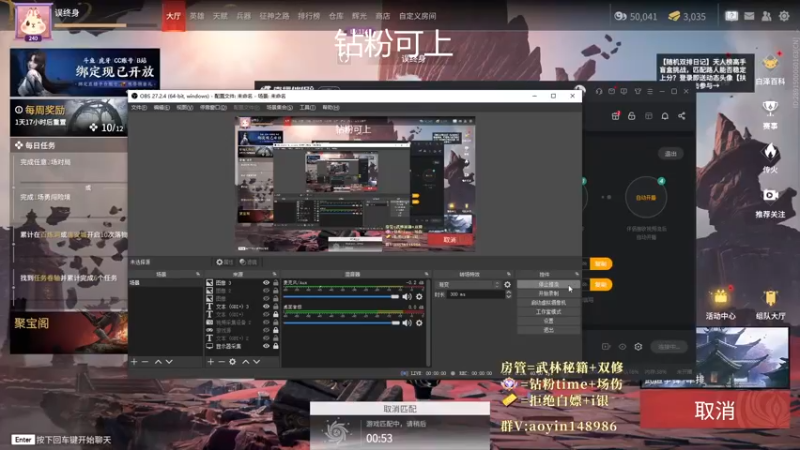
Task: Open the gift box icon in streaming tool
Action: pyautogui.click(x=615, y=116)
